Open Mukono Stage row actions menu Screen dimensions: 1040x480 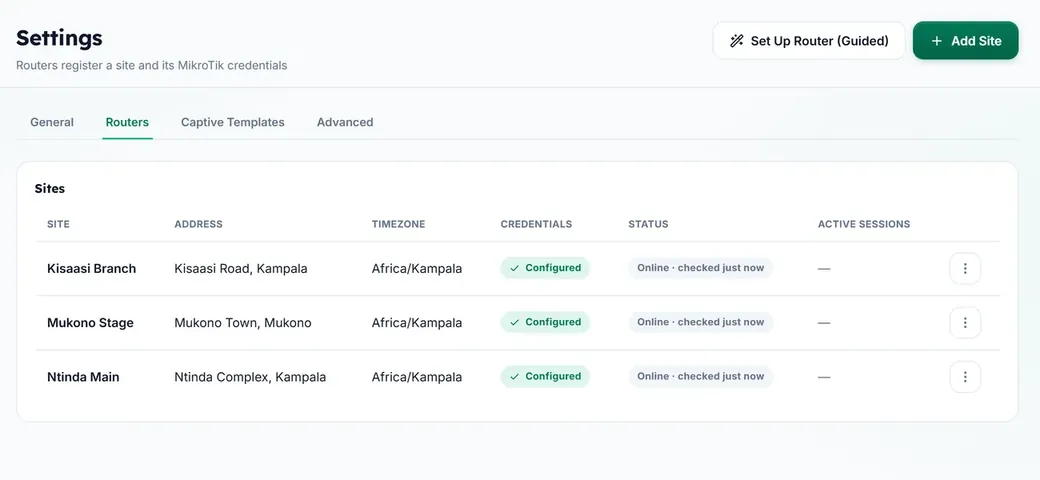[x=965, y=323]
